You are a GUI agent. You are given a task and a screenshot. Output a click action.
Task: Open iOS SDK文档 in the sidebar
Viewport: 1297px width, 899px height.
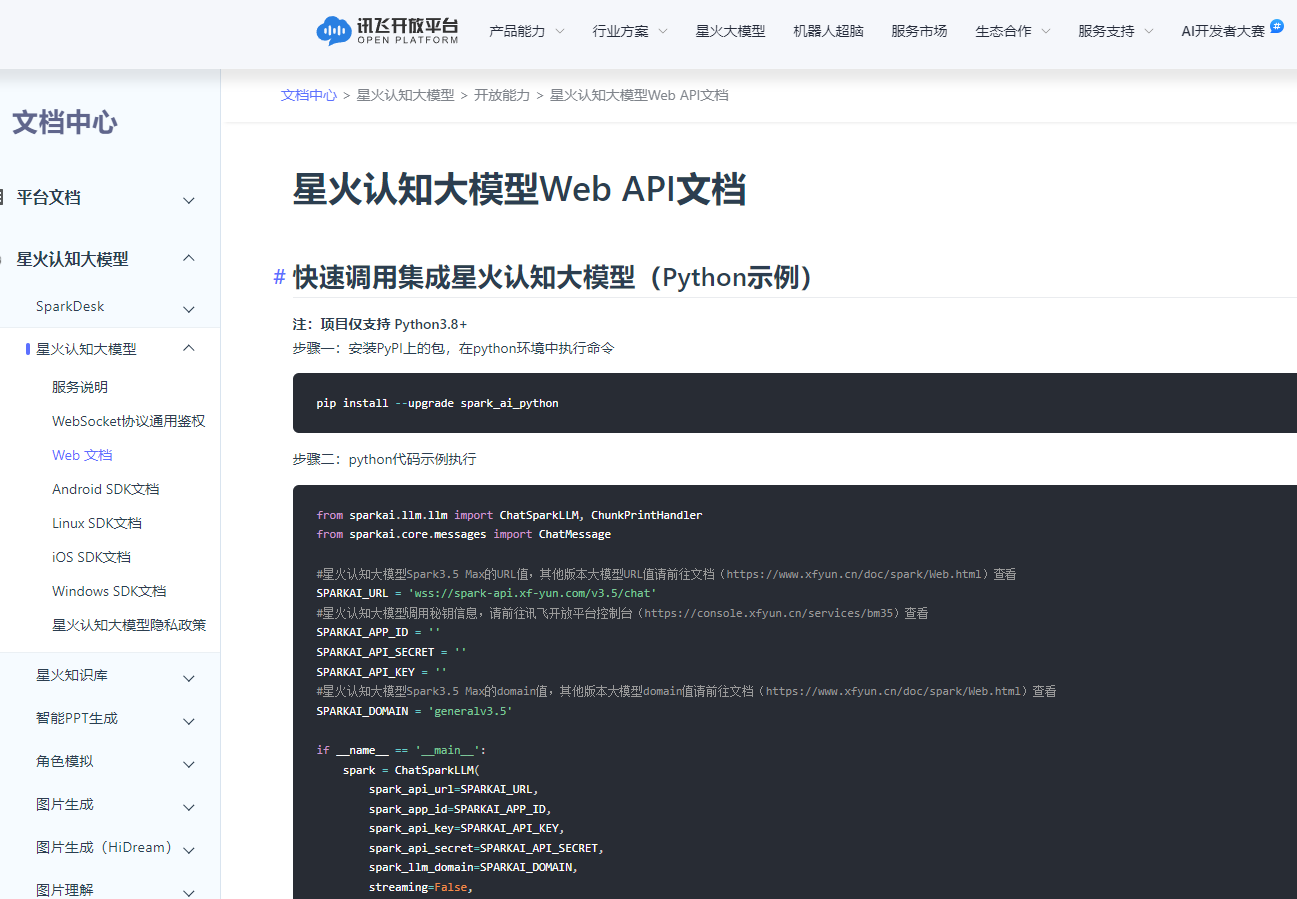[91, 557]
